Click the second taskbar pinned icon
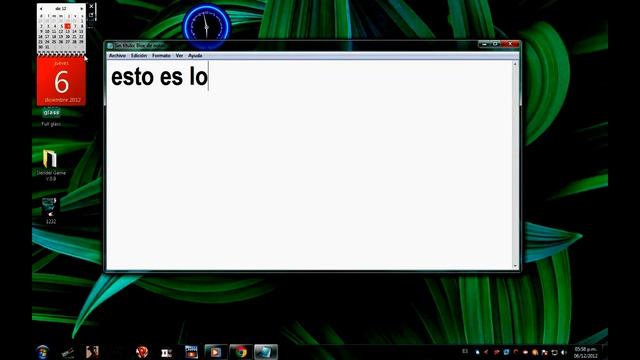The width and height of the screenshot is (640, 360). coord(68,352)
